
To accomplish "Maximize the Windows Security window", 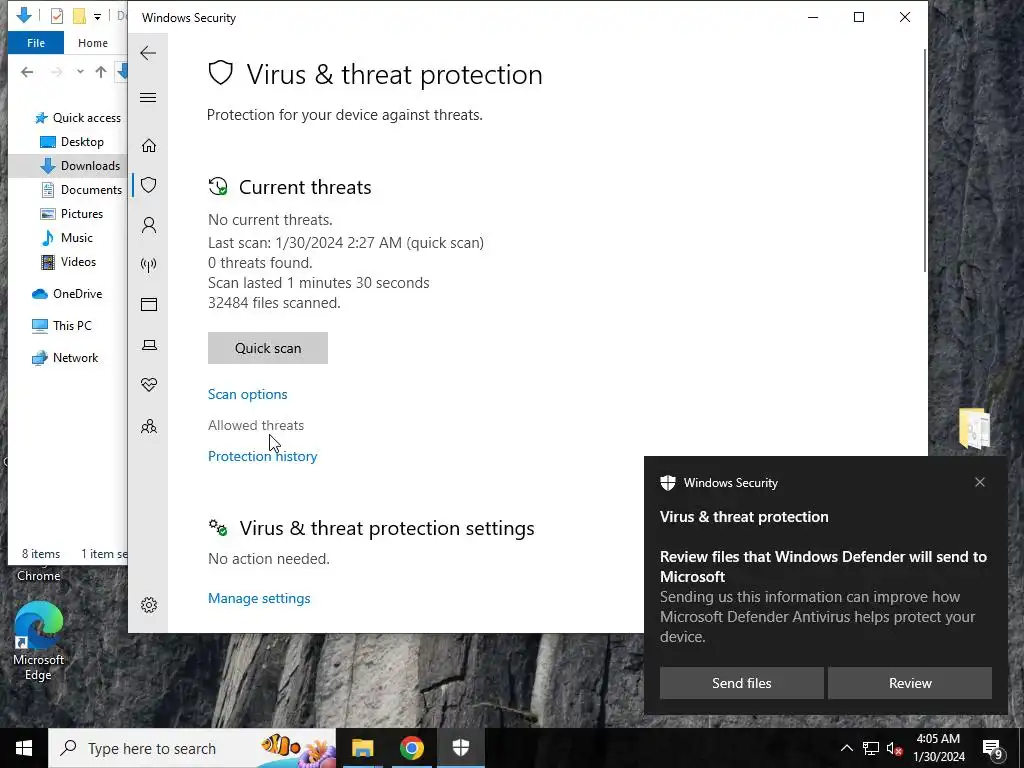I will point(859,18).
